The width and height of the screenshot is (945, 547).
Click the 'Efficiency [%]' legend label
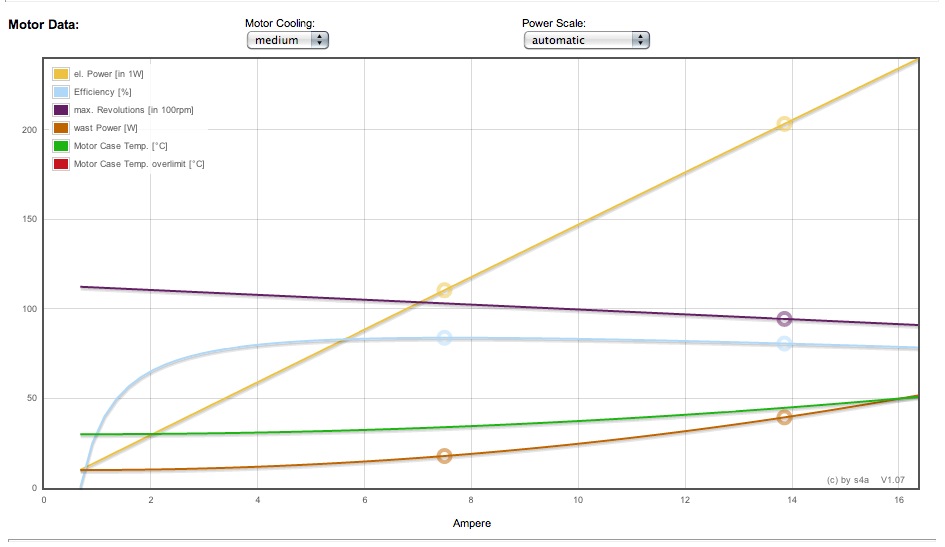pyautogui.click(x=102, y=92)
